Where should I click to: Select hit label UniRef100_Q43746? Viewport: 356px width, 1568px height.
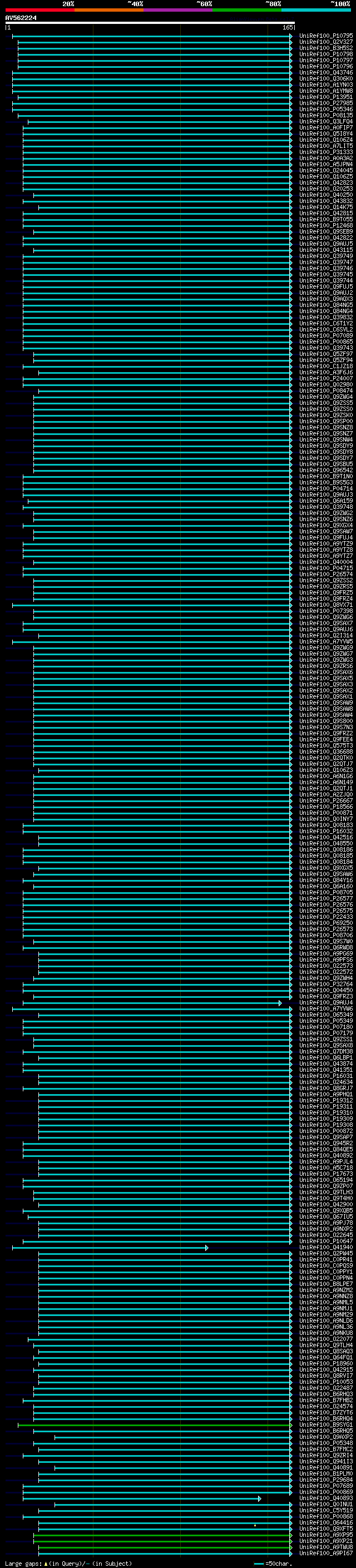tap(325, 72)
